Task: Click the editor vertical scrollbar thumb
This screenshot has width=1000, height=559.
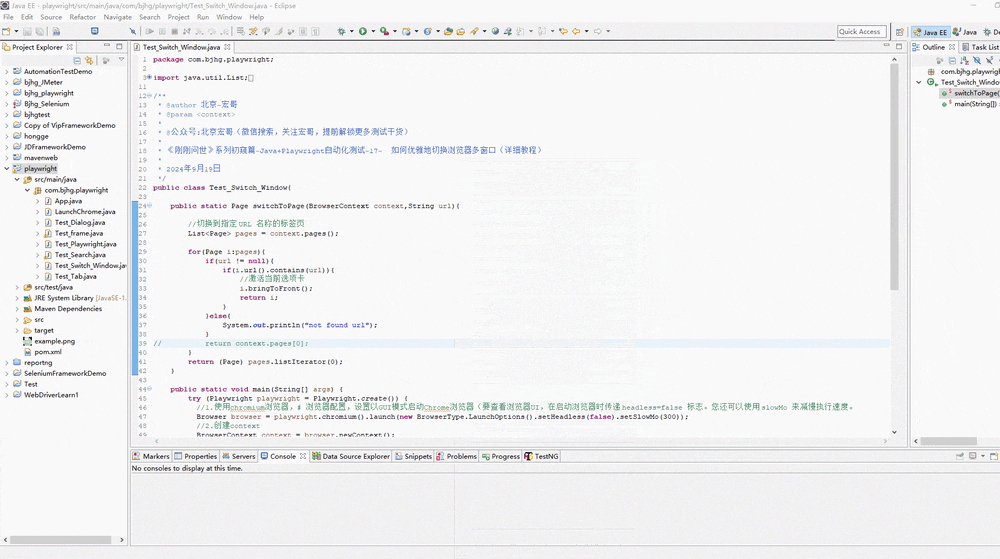Action: (x=894, y=177)
